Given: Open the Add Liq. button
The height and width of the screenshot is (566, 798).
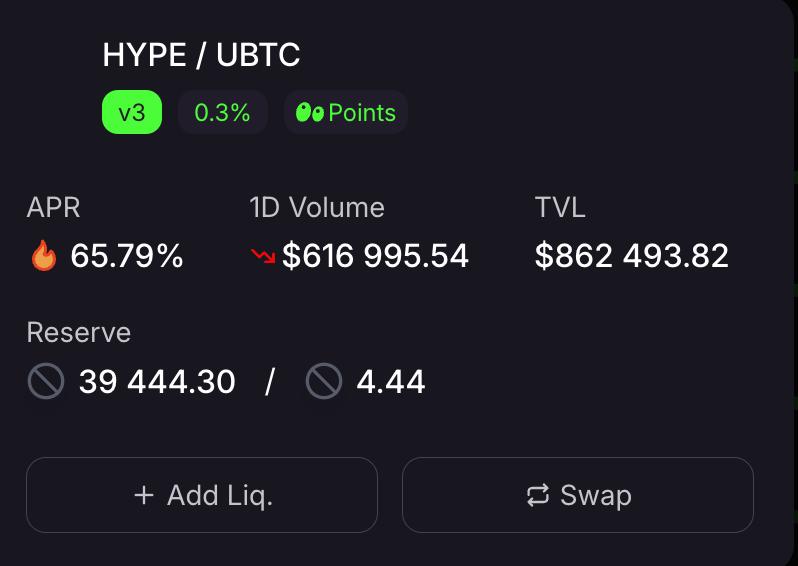Looking at the screenshot, I should point(202,495).
